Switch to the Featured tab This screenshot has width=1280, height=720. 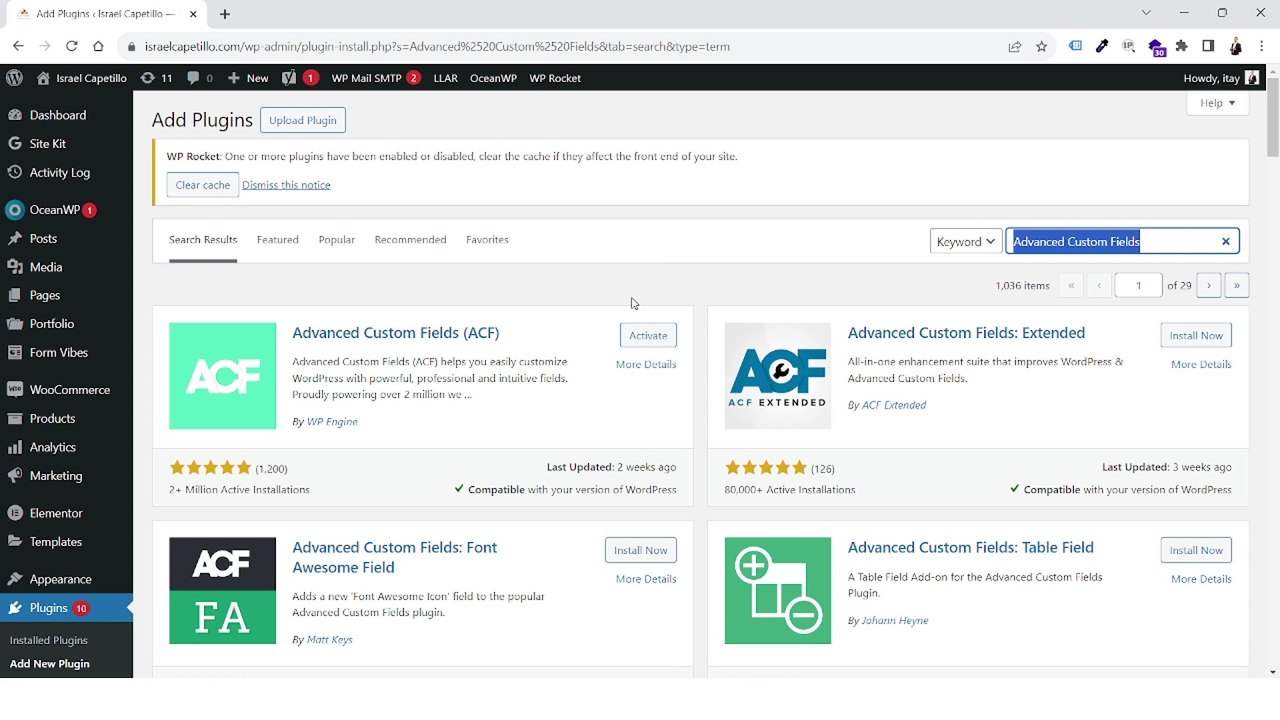278,240
